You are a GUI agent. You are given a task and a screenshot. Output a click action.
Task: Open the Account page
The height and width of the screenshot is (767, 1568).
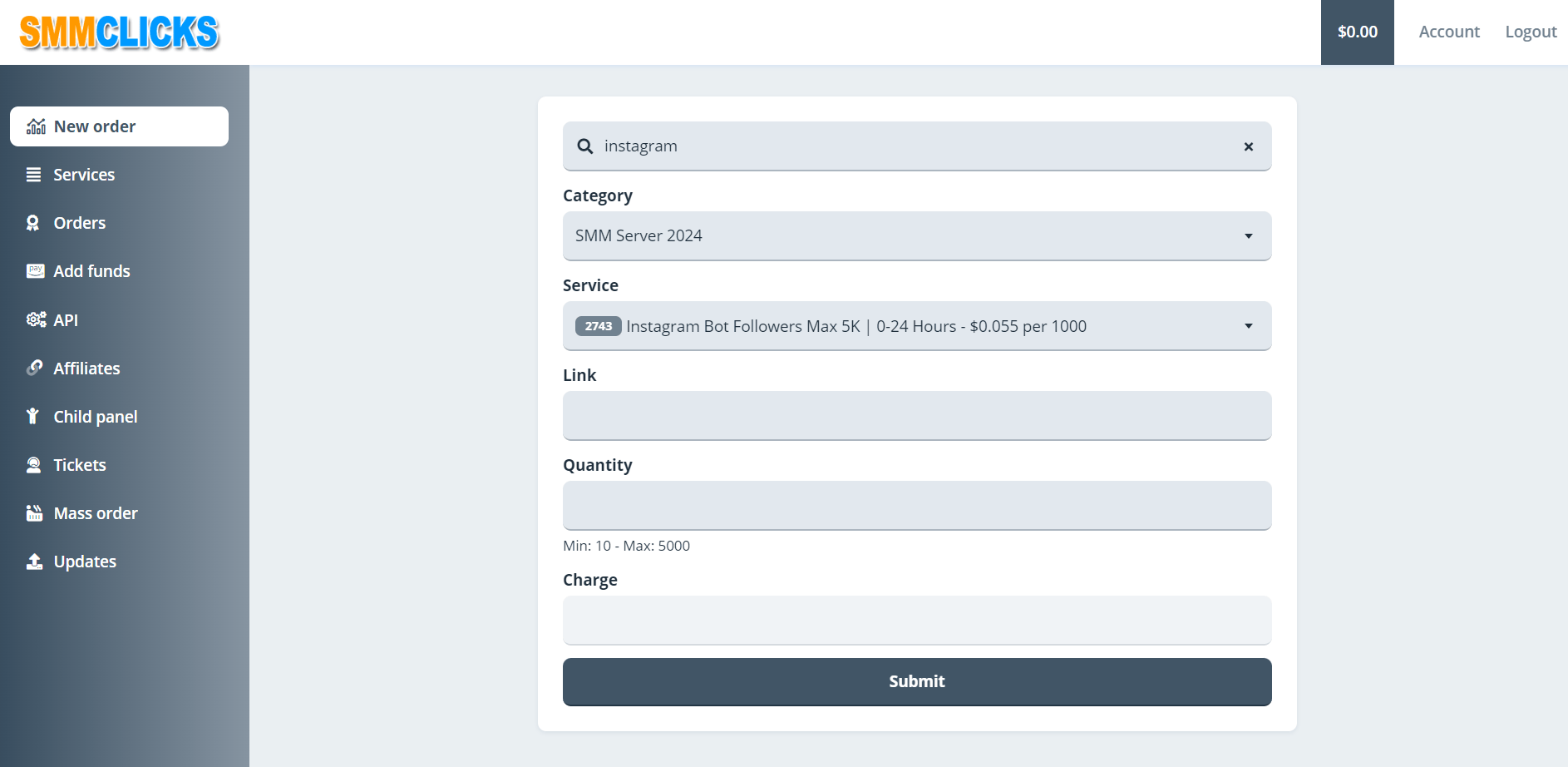coord(1448,32)
